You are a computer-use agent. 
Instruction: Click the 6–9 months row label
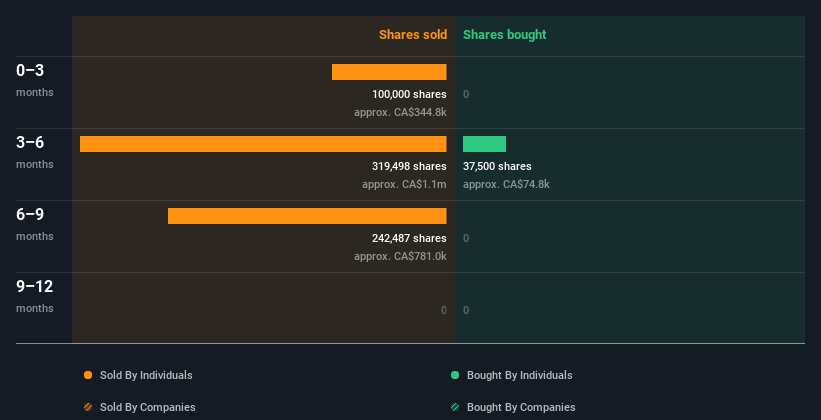[35, 224]
